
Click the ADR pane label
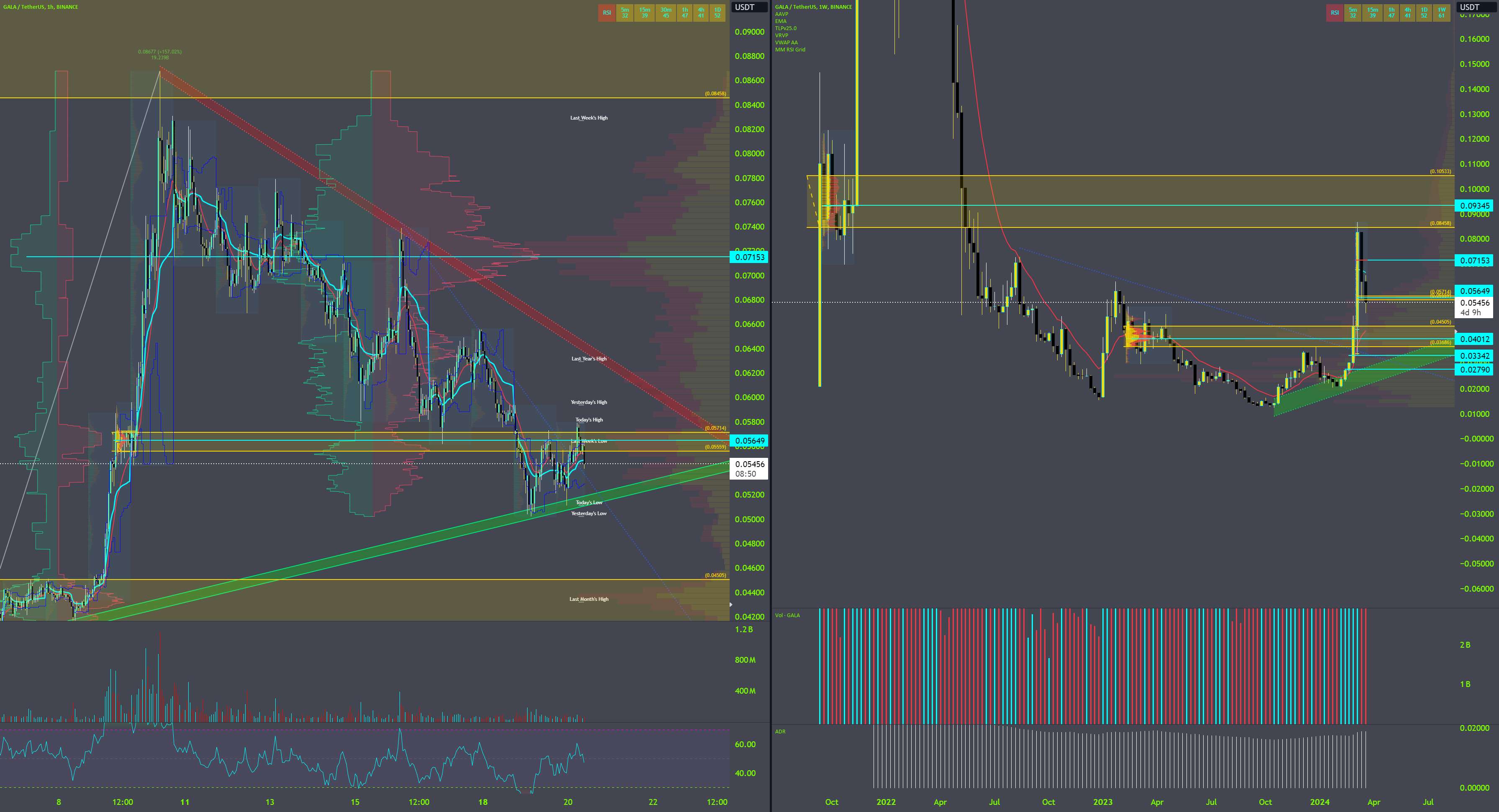pyautogui.click(x=780, y=731)
